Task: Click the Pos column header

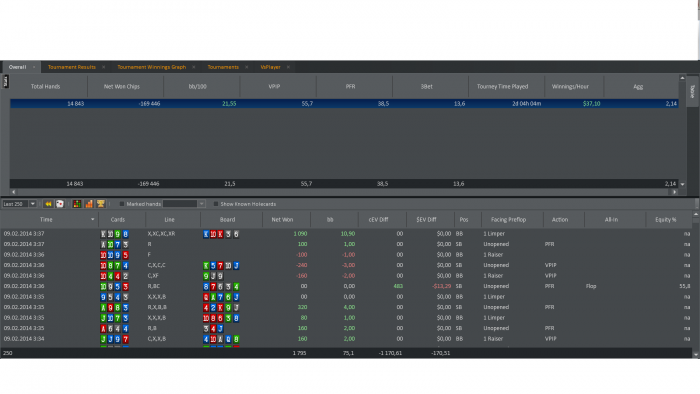Action: 464,220
